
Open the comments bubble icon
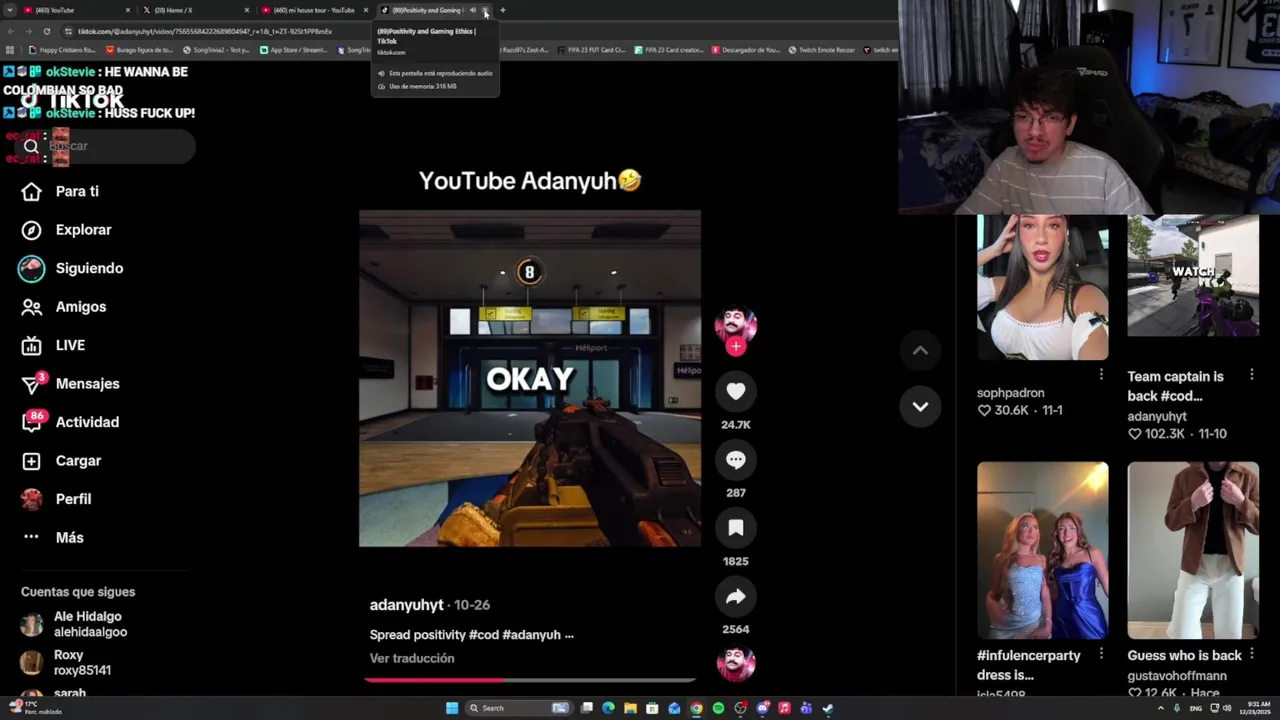[736, 460]
